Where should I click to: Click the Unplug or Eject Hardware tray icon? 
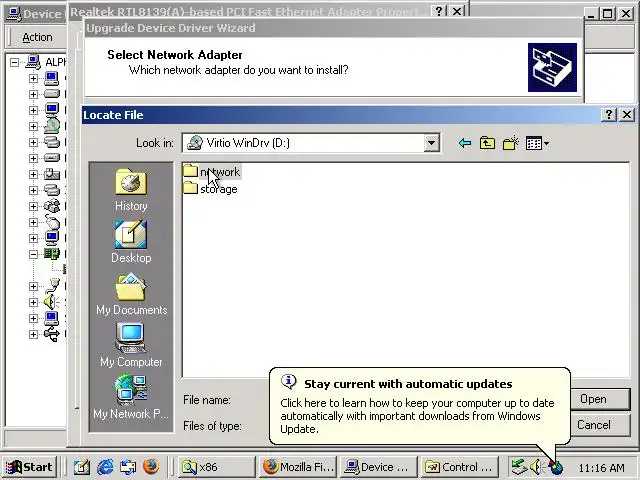pyautogui.click(x=519, y=467)
